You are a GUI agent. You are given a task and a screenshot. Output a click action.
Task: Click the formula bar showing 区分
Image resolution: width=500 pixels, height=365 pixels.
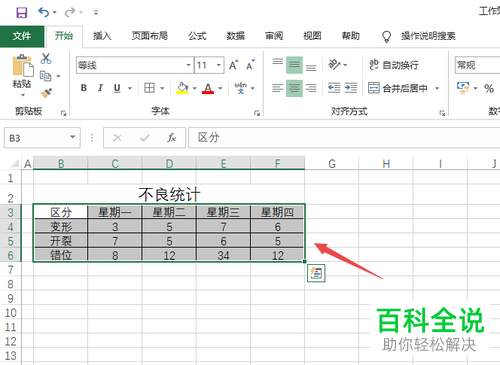click(x=344, y=138)
